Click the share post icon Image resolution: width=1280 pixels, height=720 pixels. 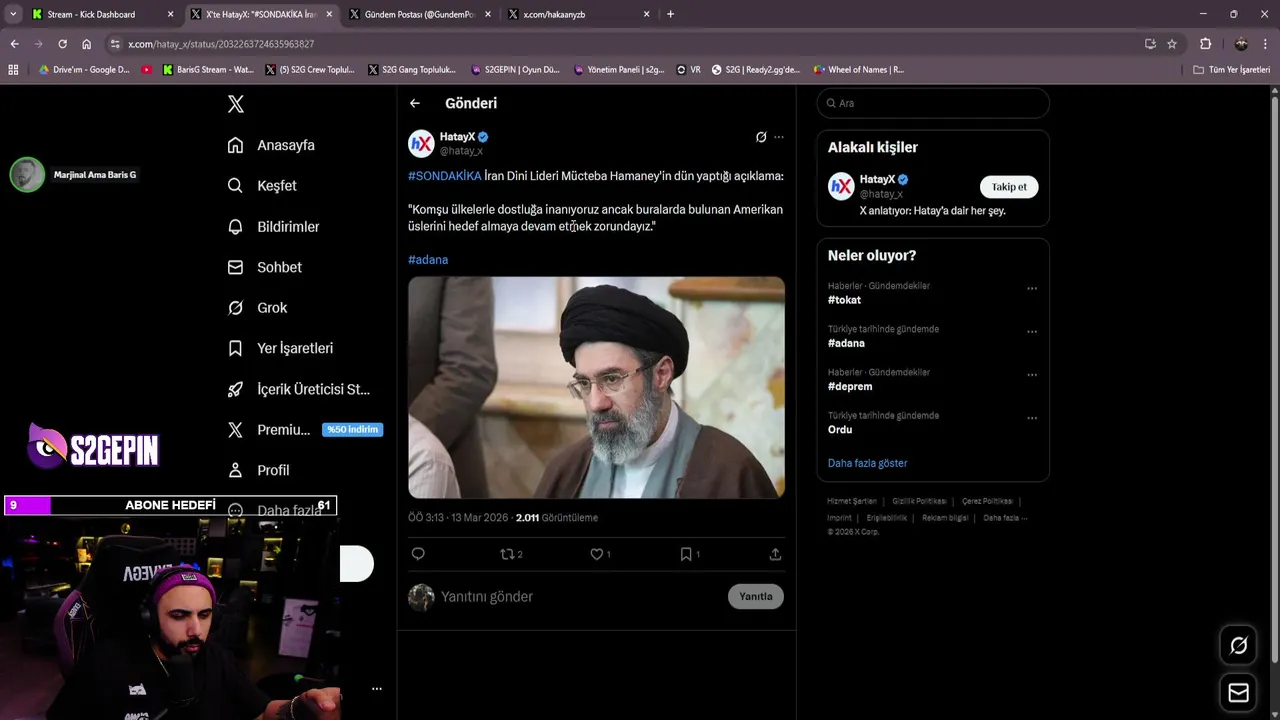(x=775, y=554)
